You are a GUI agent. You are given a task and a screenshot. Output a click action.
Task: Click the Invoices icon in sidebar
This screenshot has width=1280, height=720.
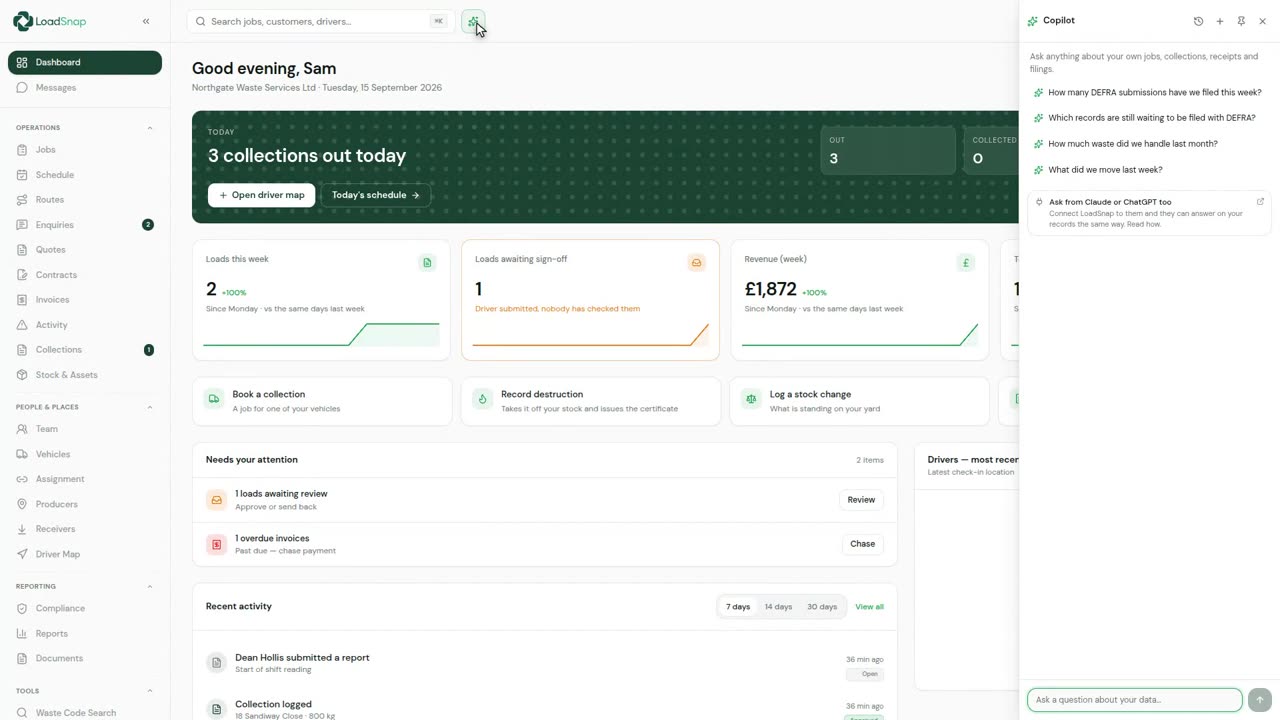tap(23, 300)
